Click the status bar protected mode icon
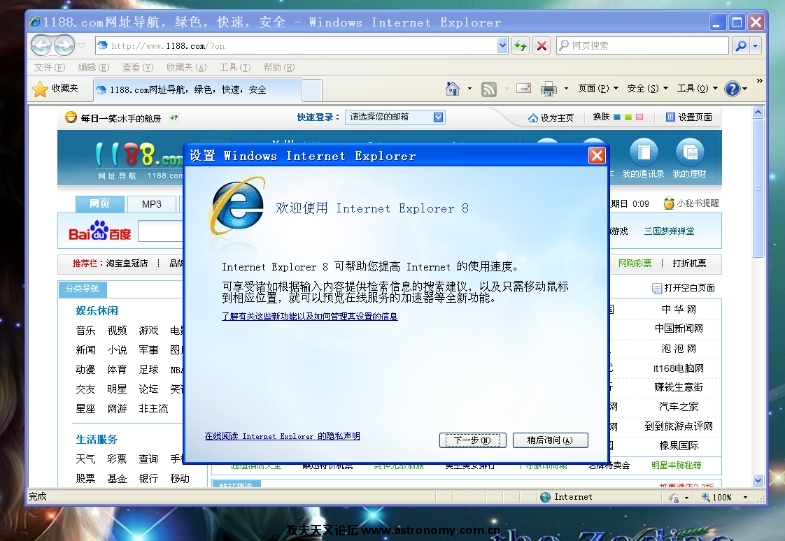Image resolution: width=785 pixels, height=541 pixels. pos(674,497)
